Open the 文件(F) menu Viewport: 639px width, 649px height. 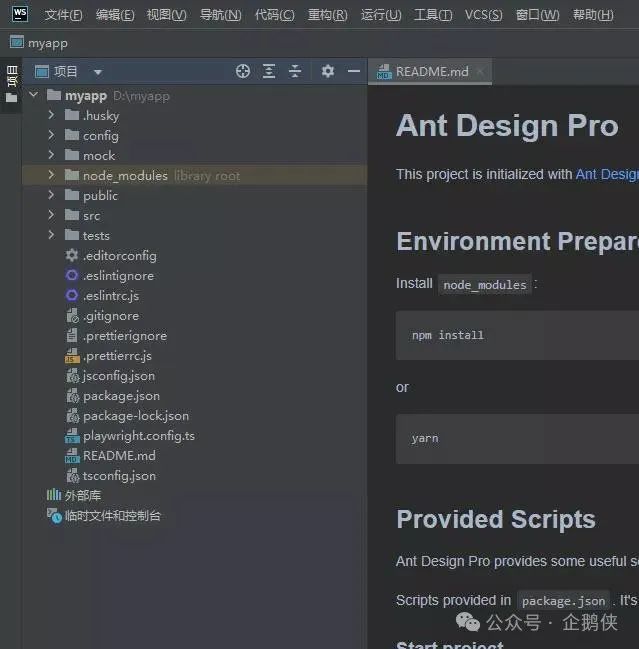(63, 15)
